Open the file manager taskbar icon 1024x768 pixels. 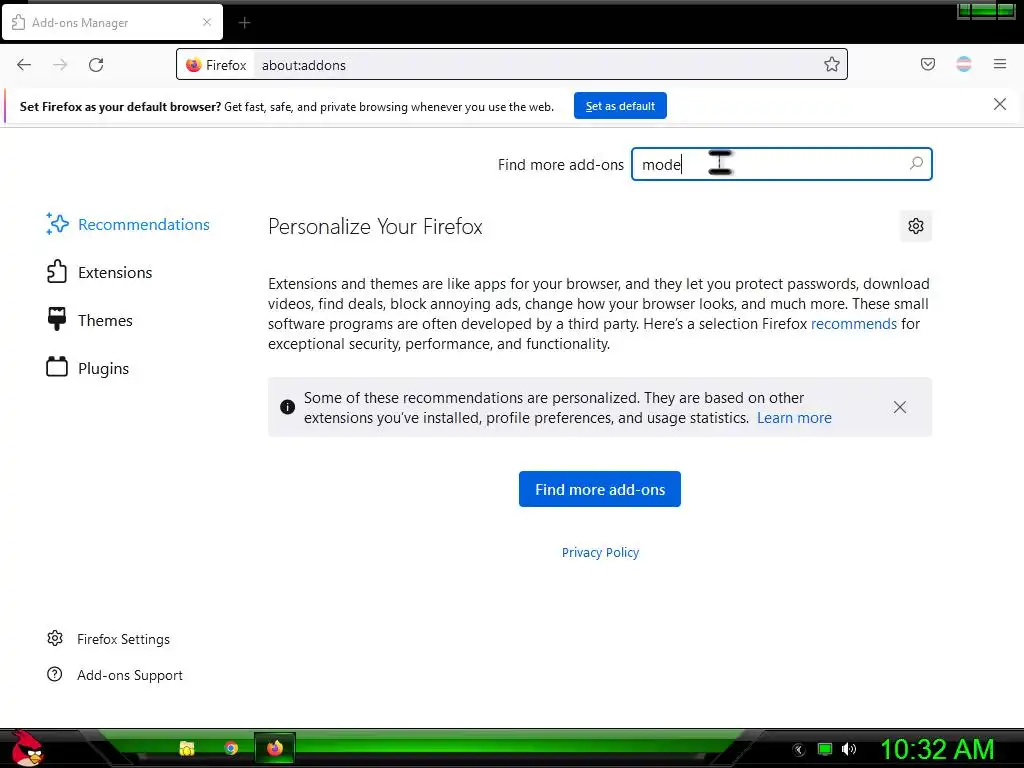point(187,748)
